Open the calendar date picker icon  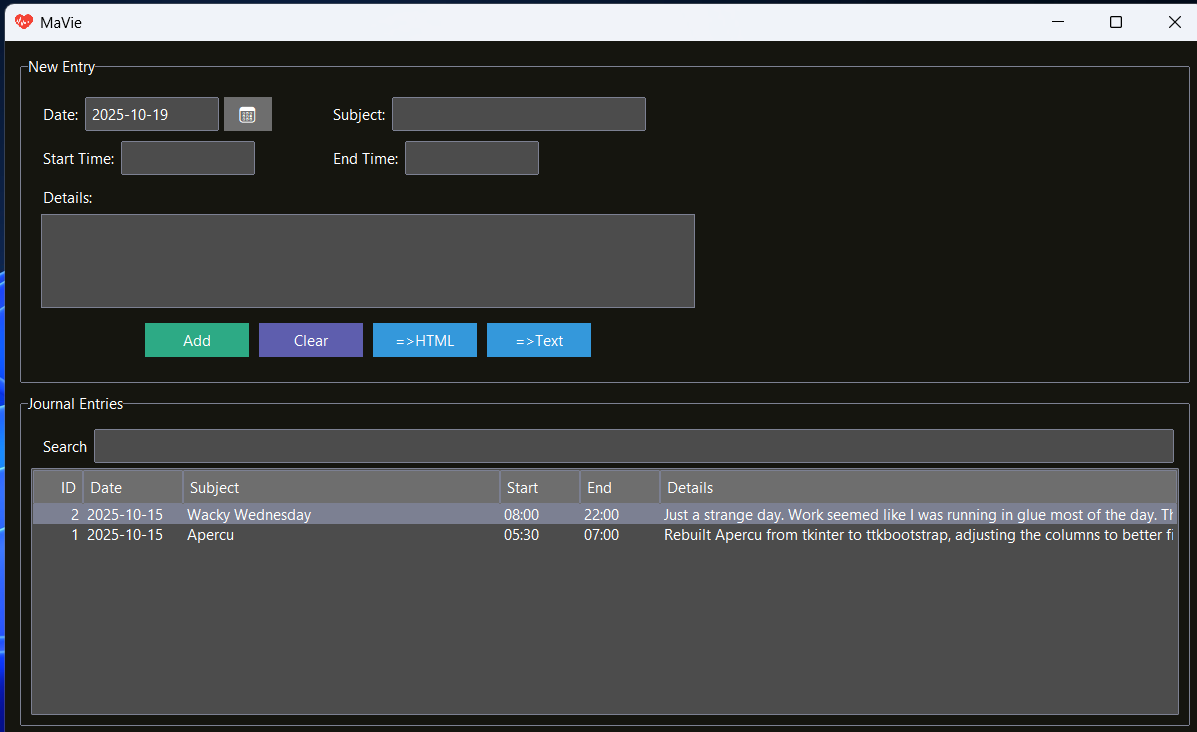(x=248, y=114)
